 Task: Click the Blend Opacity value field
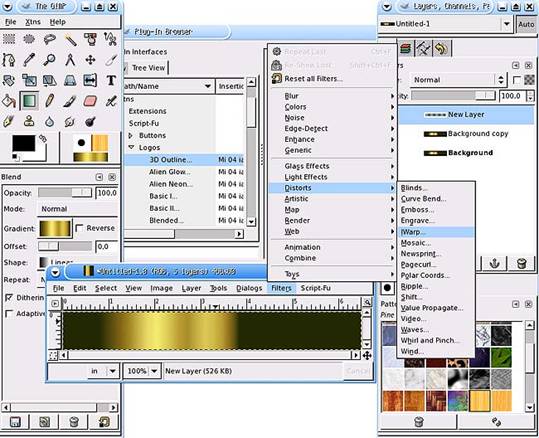pyautogui.click(x=107, y=193)
